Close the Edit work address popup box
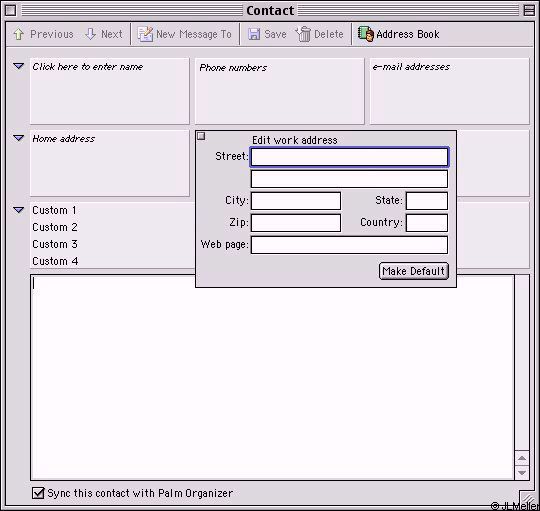 coord(201,136)
